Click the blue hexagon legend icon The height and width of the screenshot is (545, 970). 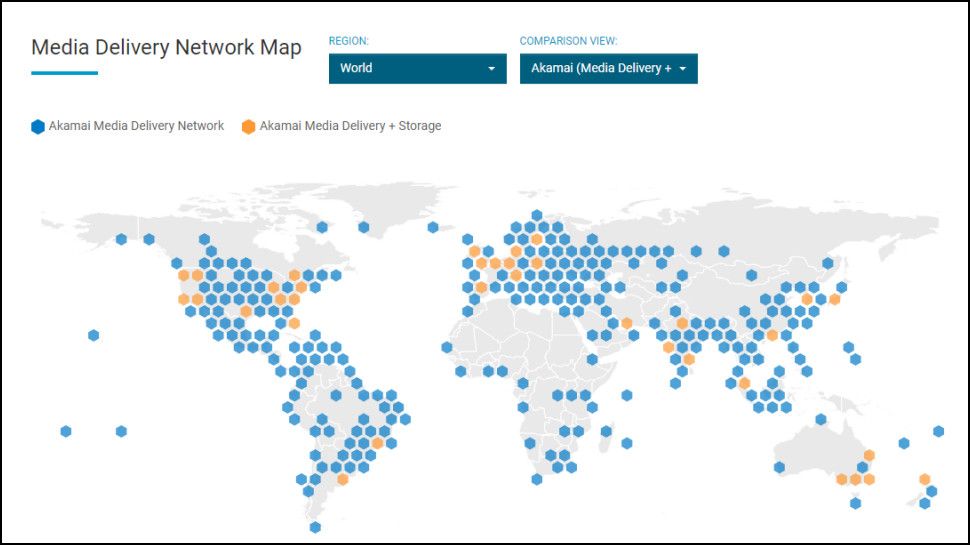[38, 127]
